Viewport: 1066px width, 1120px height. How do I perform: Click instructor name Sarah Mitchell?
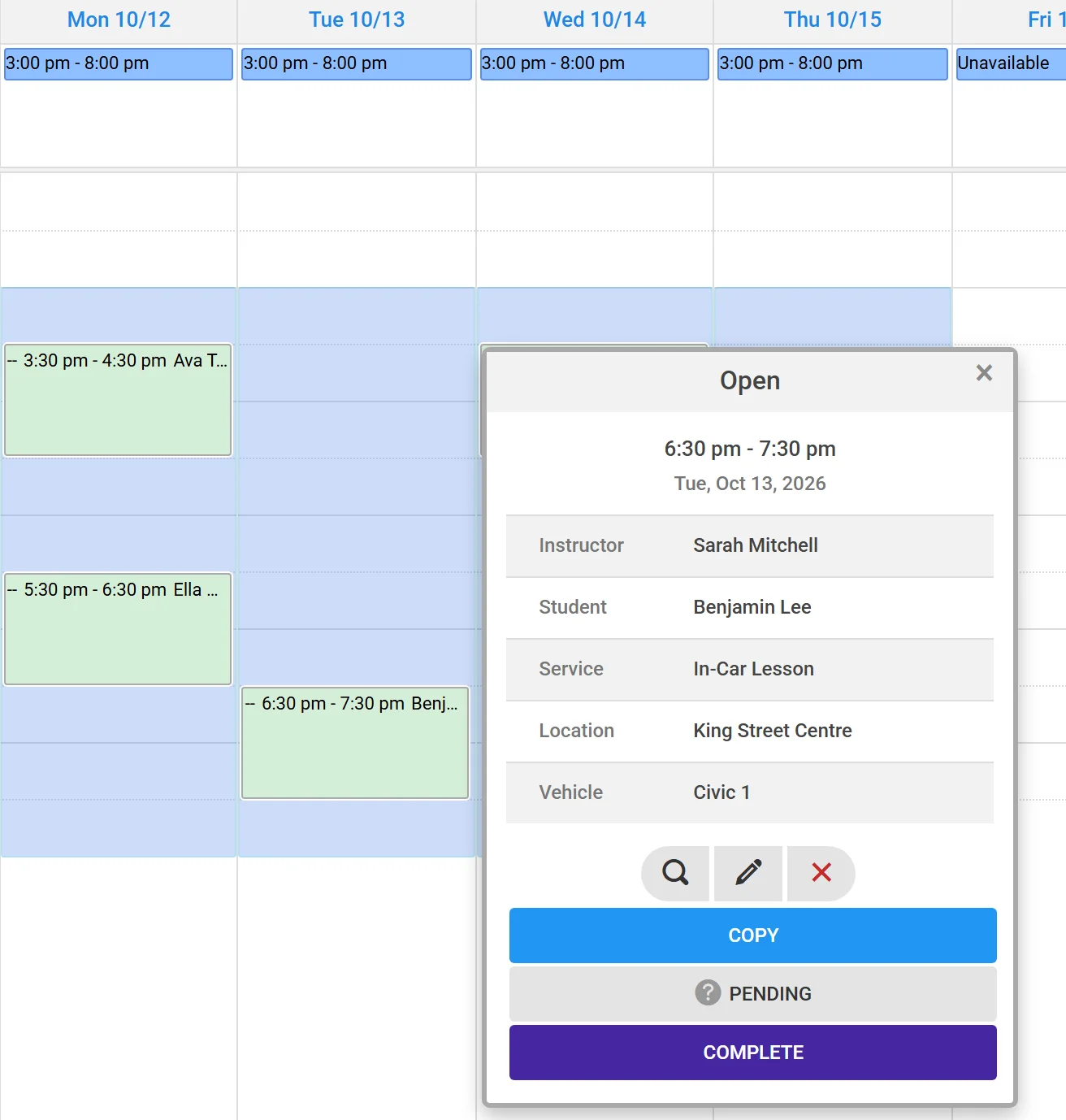click(756, 545)
